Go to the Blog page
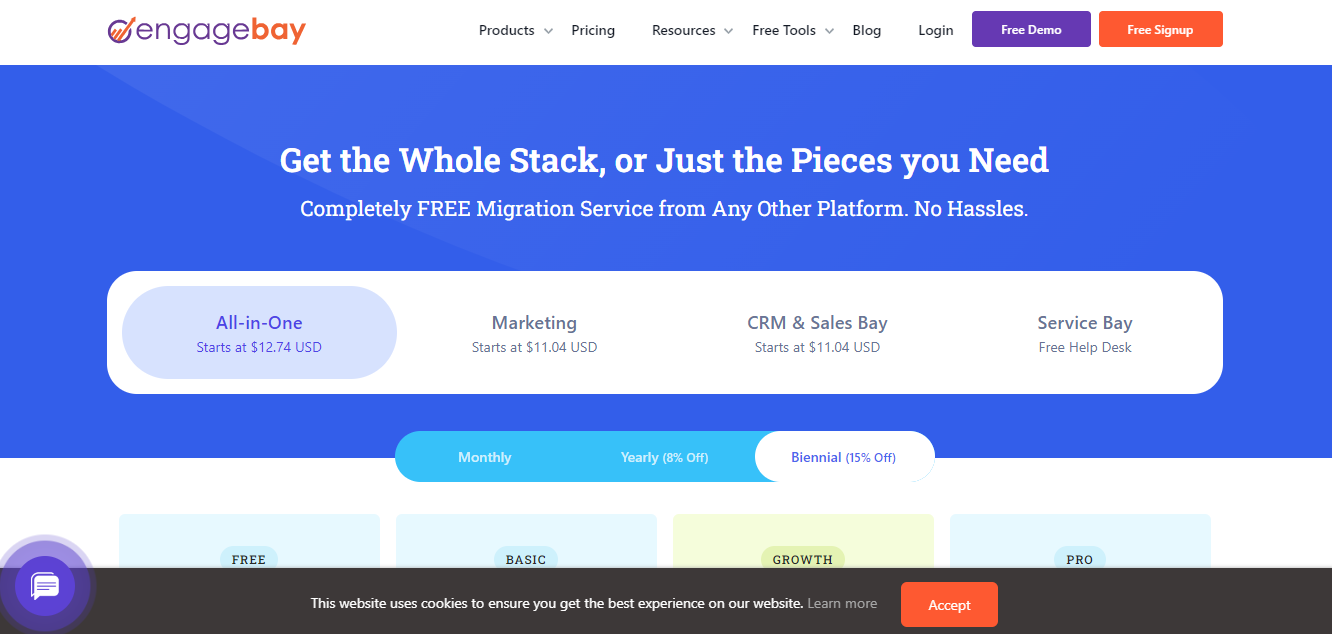 point(867,30)
